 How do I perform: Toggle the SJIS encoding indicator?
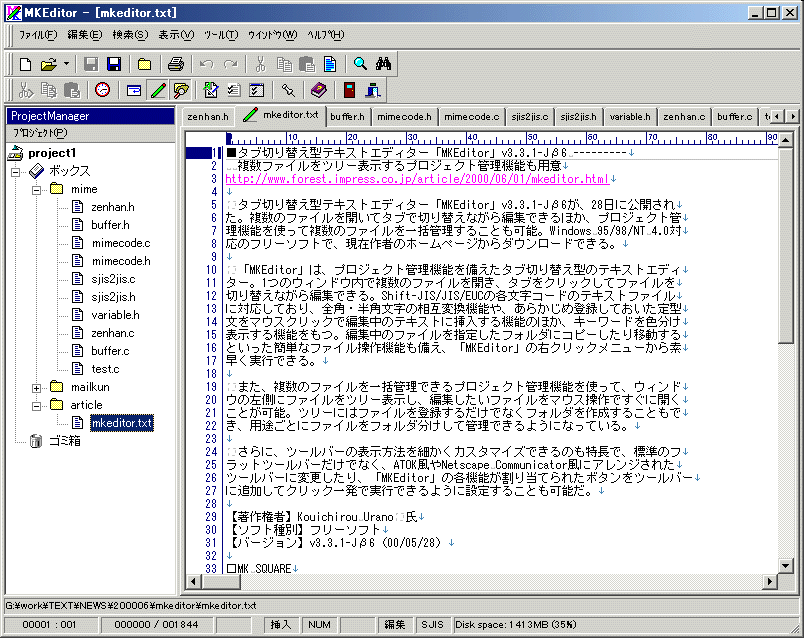(434, 623)
